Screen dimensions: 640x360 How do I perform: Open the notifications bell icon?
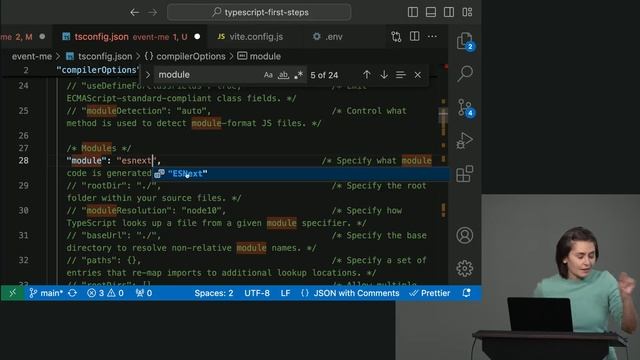point(467,293)
